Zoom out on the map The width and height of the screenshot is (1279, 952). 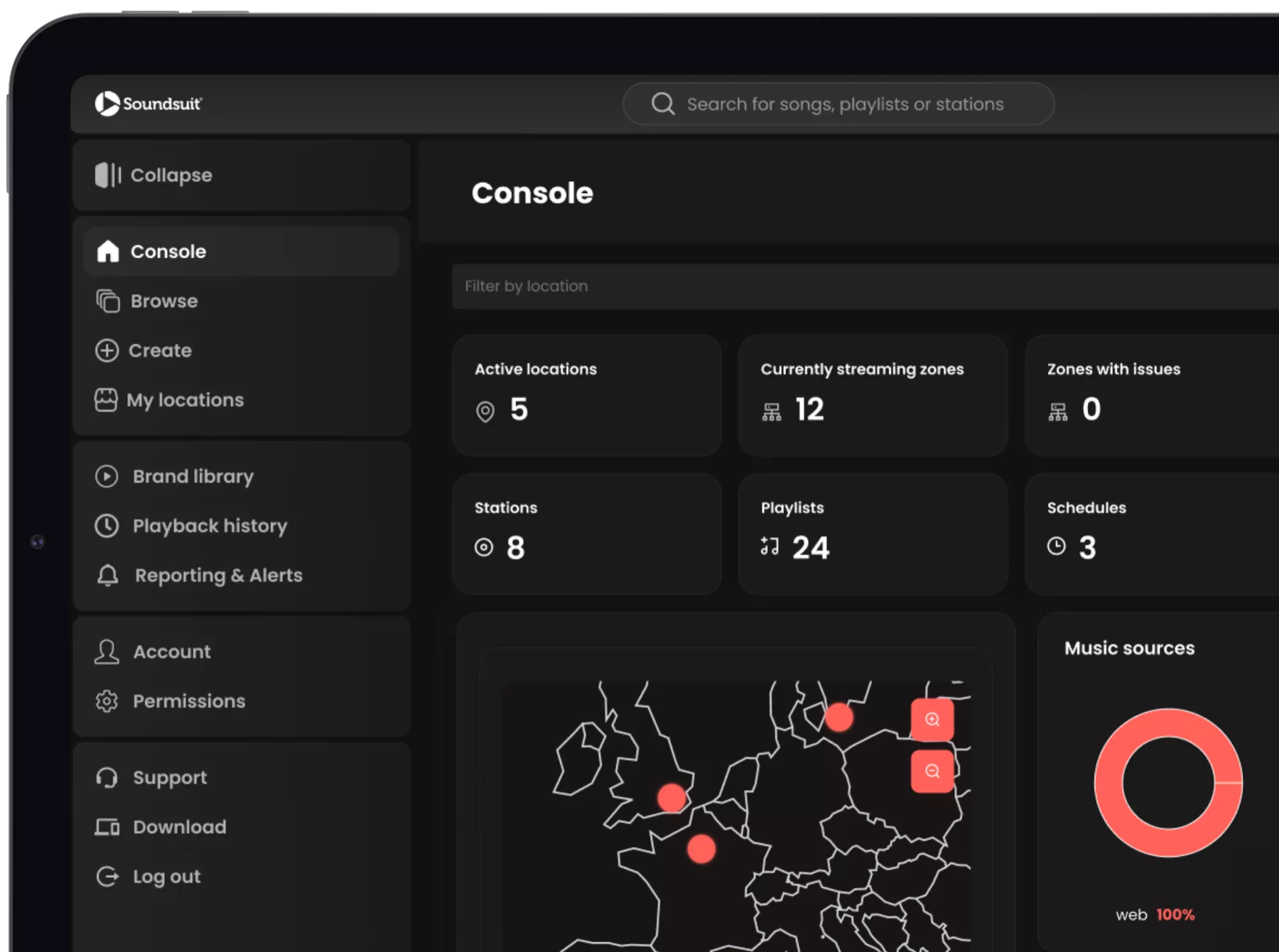[x=933, y=770]
